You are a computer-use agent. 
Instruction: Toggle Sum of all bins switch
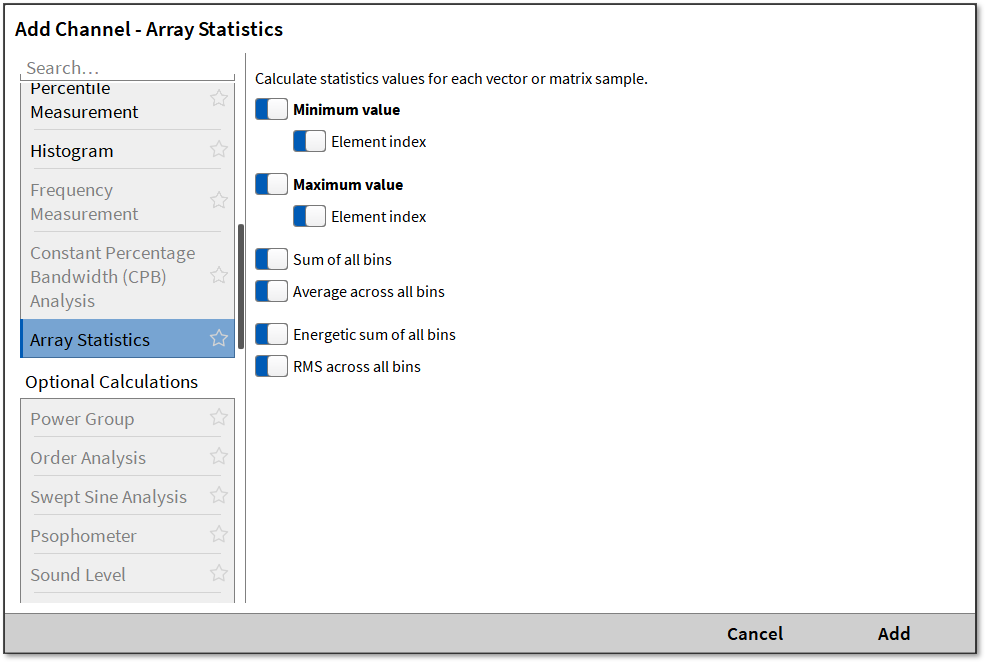coord(271,260)
